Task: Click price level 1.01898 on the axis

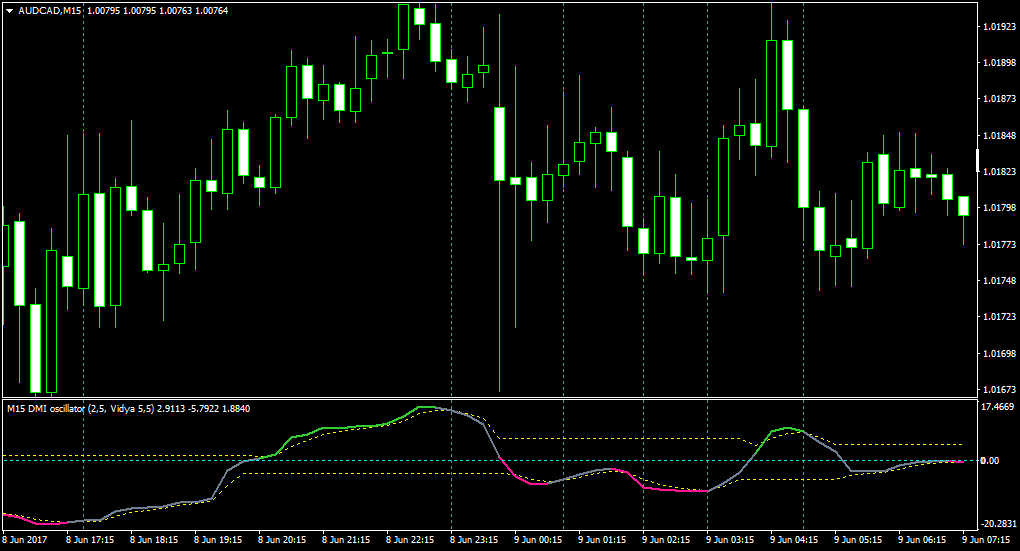Action: (x=999, y=63)
